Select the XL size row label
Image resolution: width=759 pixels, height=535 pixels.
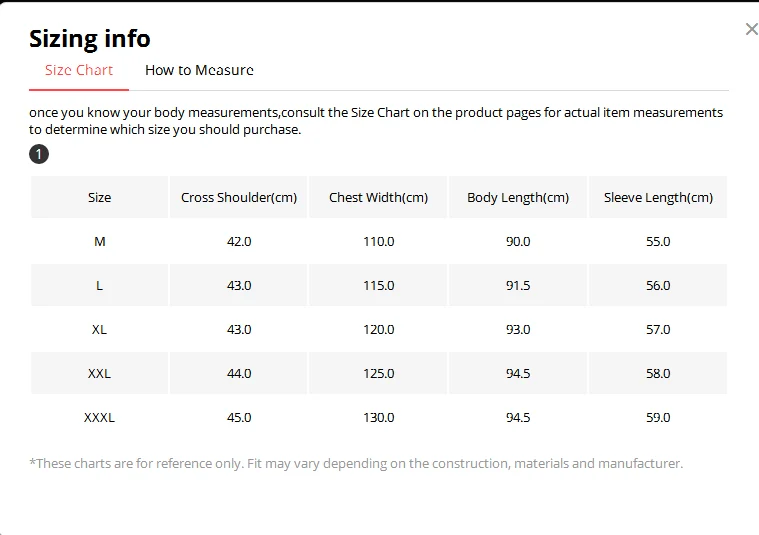point(99,330)
